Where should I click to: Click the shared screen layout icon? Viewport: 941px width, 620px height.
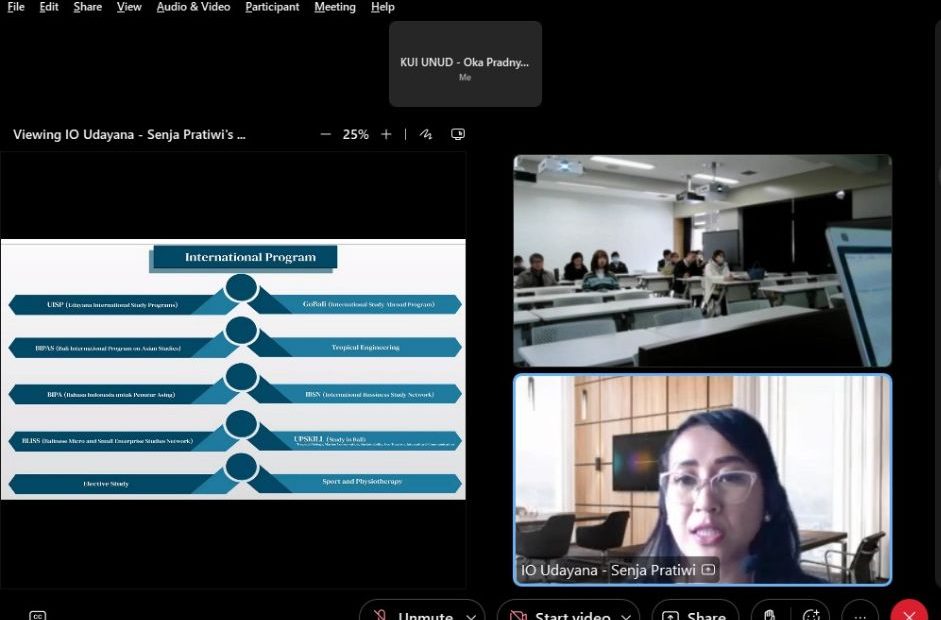coord(458,134)
